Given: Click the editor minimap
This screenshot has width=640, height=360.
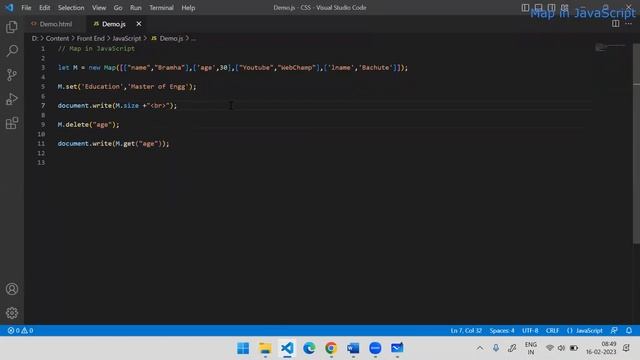Looking at the screenshot, I should [x=610, y=48].
